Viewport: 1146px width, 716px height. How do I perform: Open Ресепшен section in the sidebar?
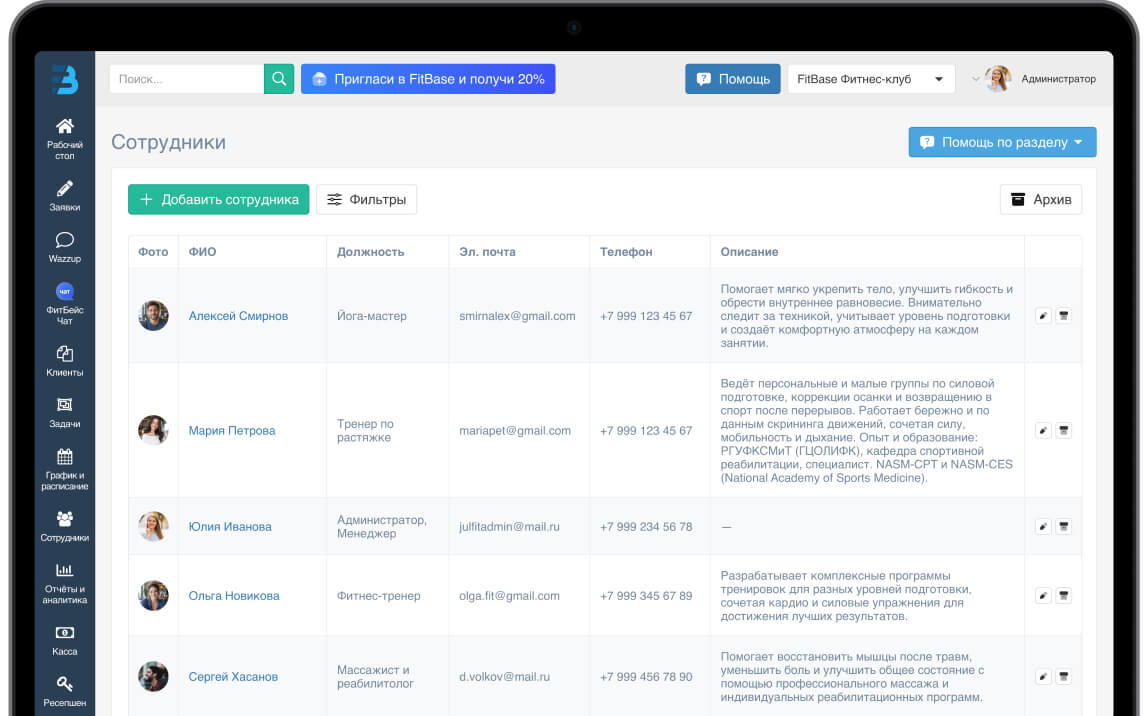tap(64, 691)
